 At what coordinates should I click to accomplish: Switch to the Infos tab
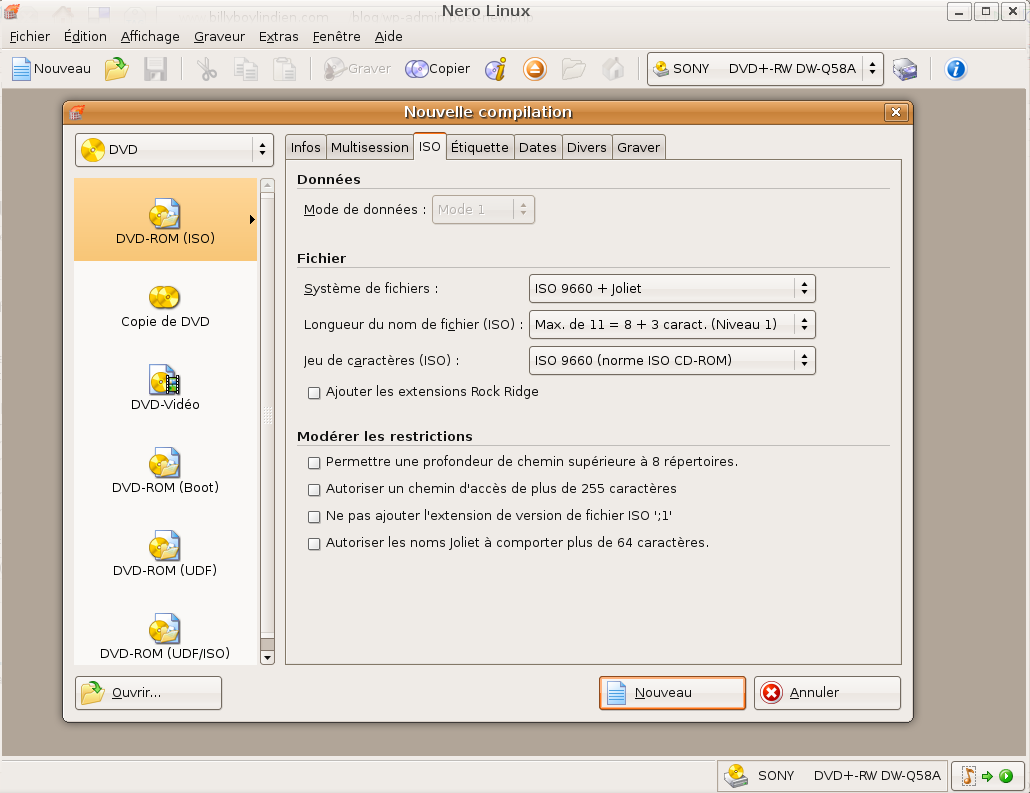coord(305,148)
